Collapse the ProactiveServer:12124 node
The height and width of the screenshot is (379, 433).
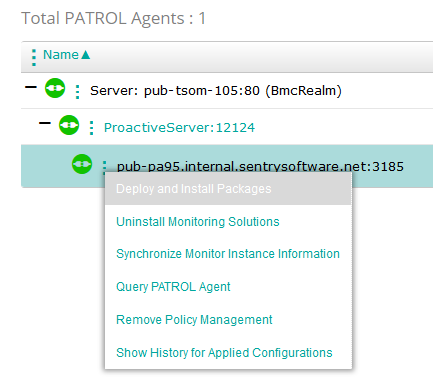point(45,123)
